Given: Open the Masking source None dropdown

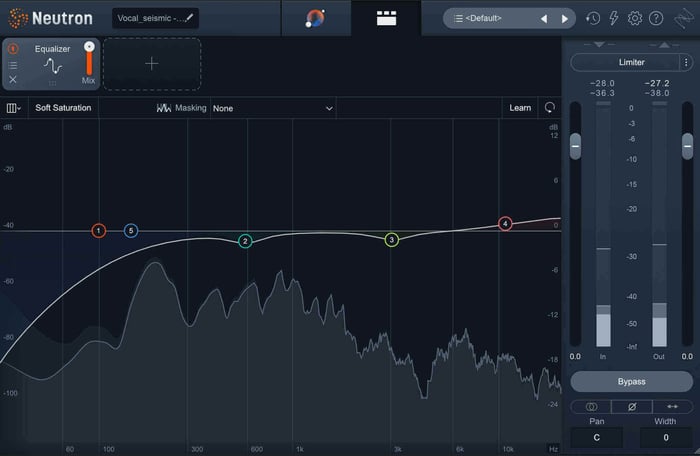Looking at the screenshot, I should pos(273,108).
